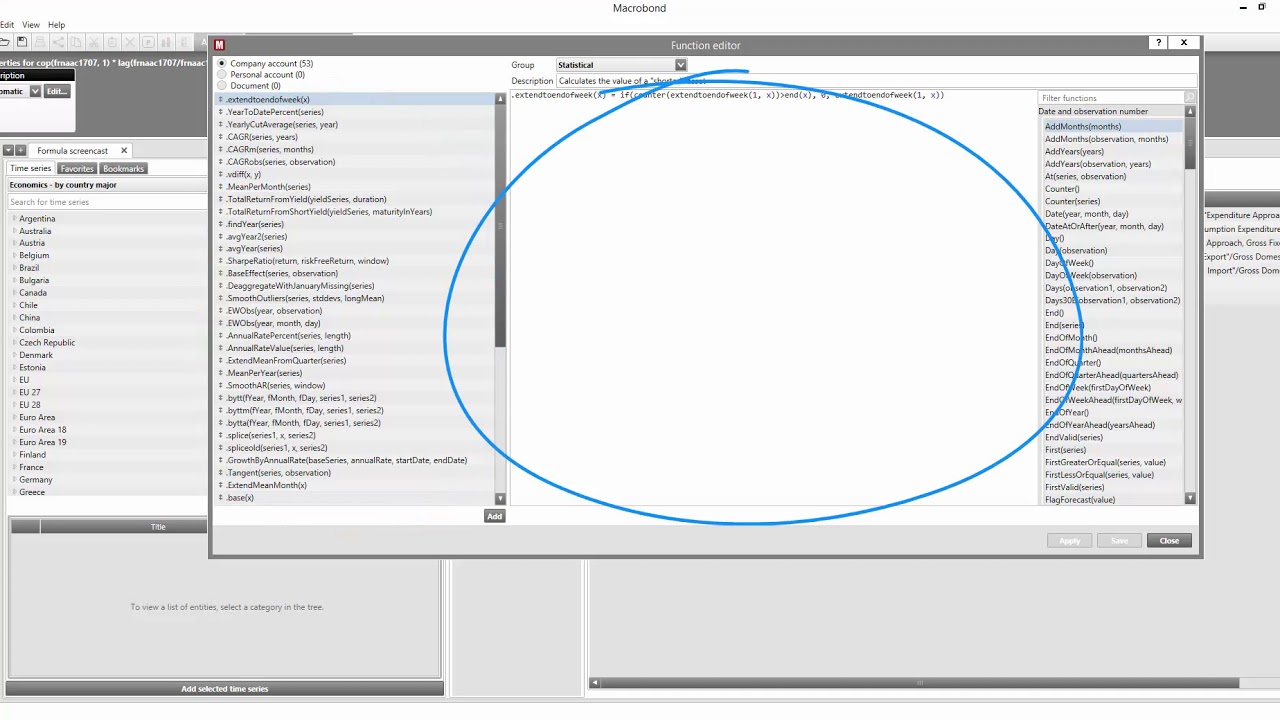1280x720 pixels.
Task: Click the Description text field
Action: pyautogui.click(x=876, y=81)
